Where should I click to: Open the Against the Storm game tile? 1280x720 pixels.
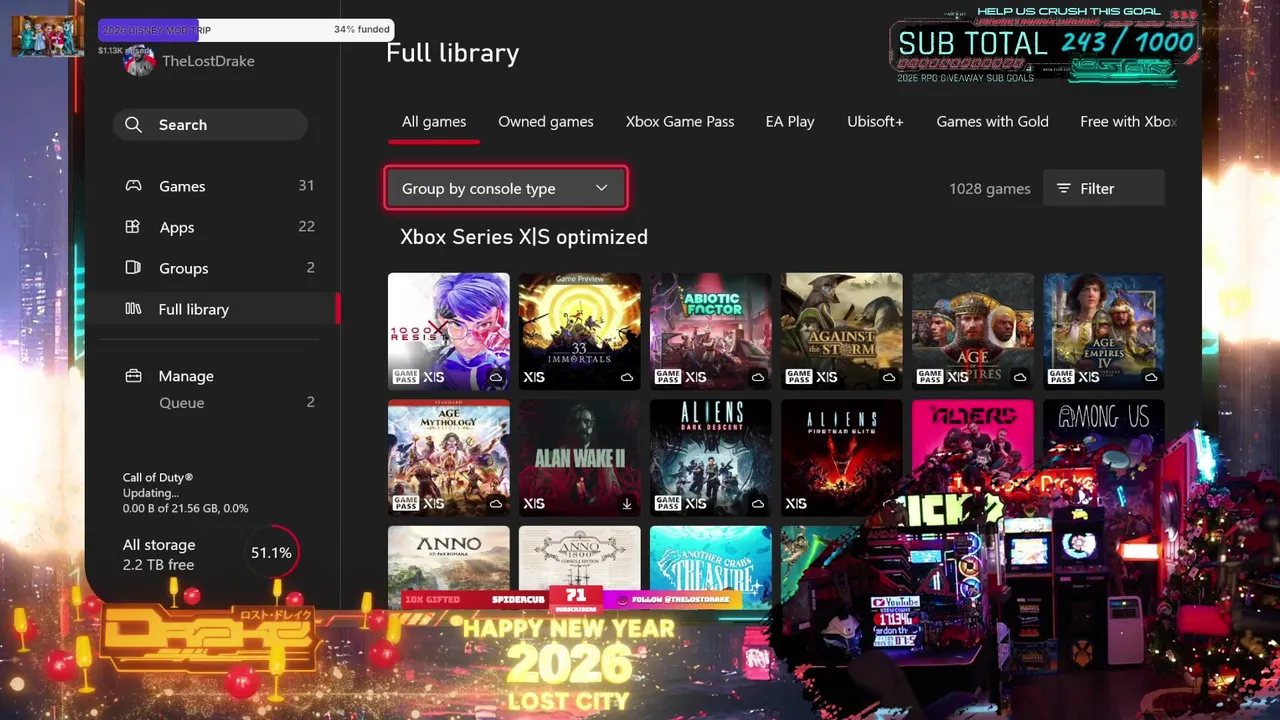(842, 331)
